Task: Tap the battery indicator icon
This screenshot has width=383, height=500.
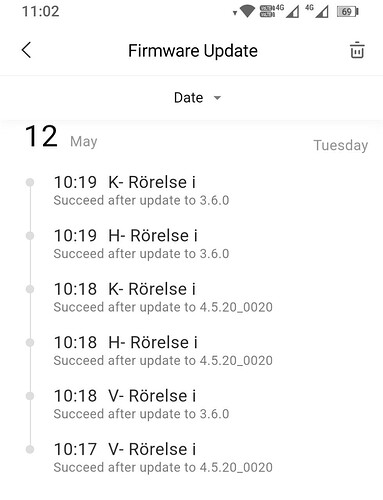Action: point(348,12)
